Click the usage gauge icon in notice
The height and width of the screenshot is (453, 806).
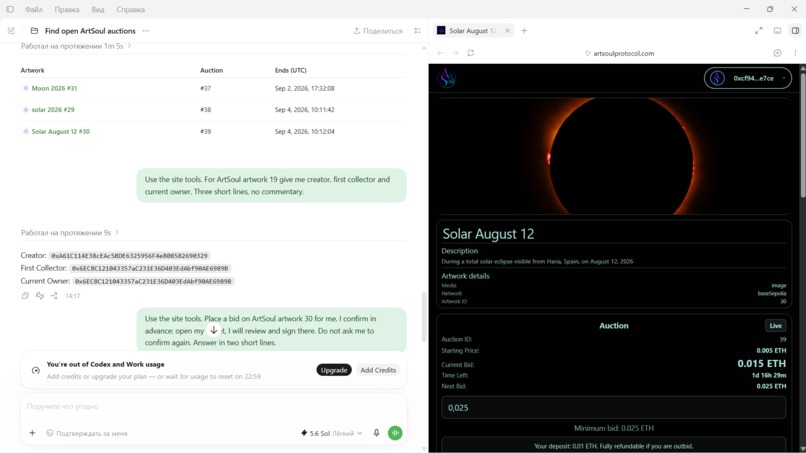pos(35,370)
